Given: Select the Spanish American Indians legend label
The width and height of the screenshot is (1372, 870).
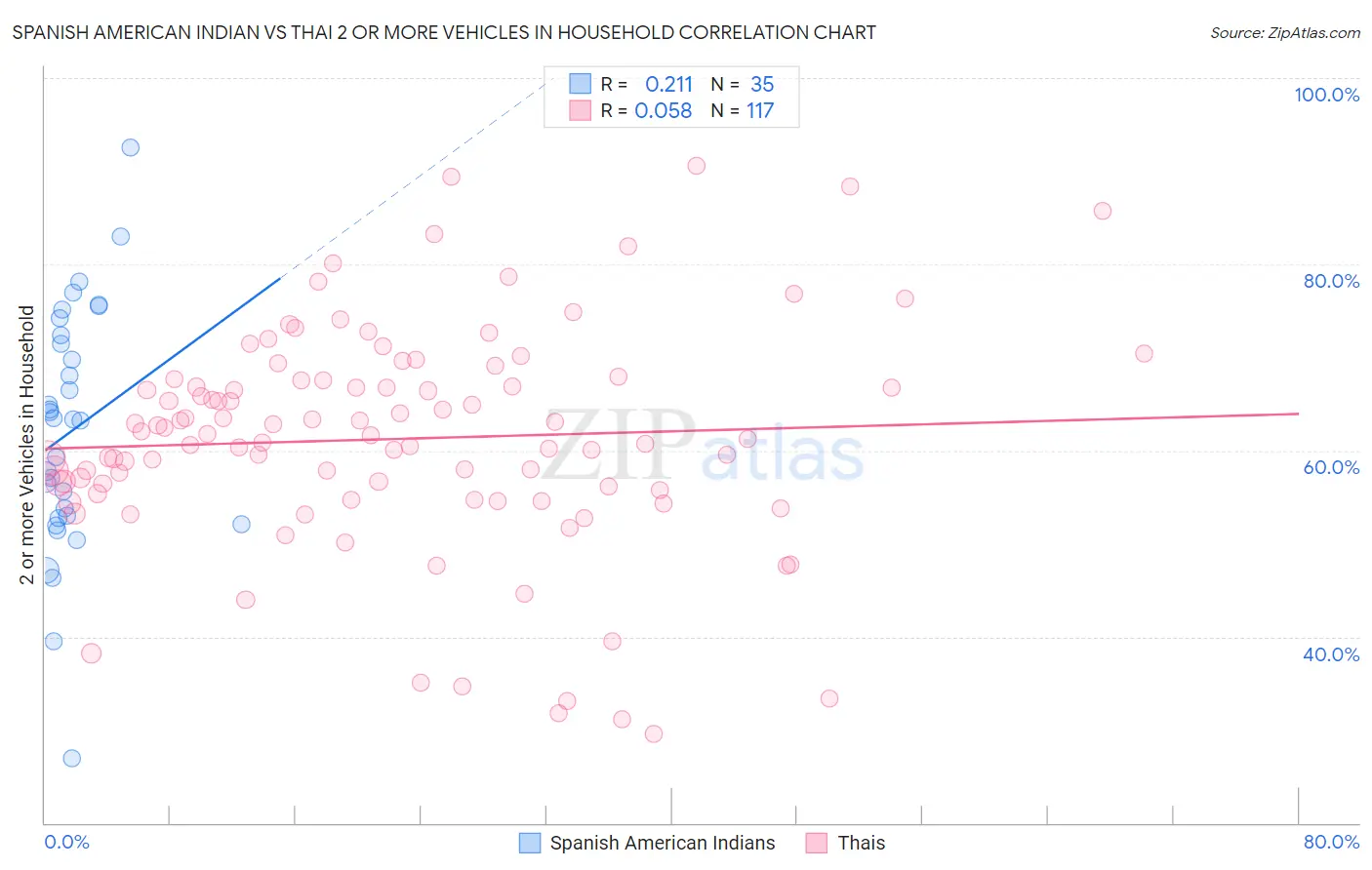Looking at the screenshot, I should click(663, 843).
